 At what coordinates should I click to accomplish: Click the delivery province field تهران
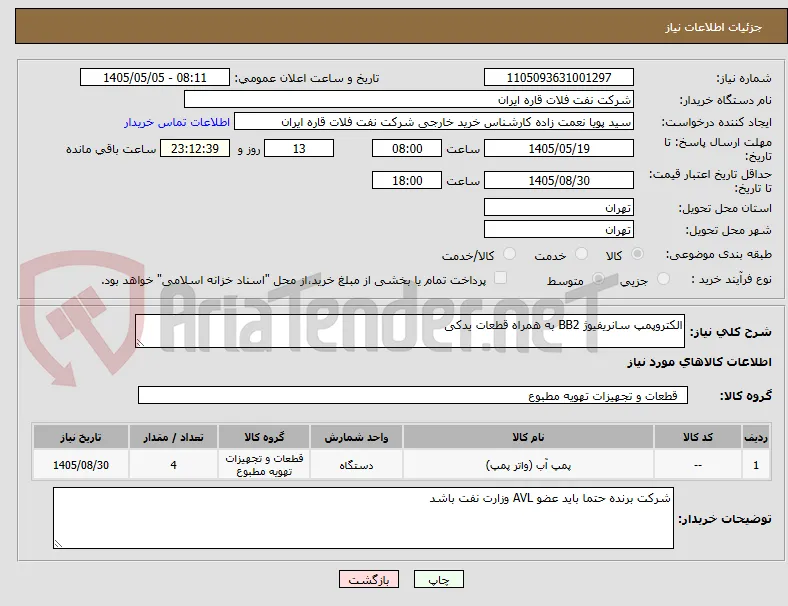click(x=559, y=208)
